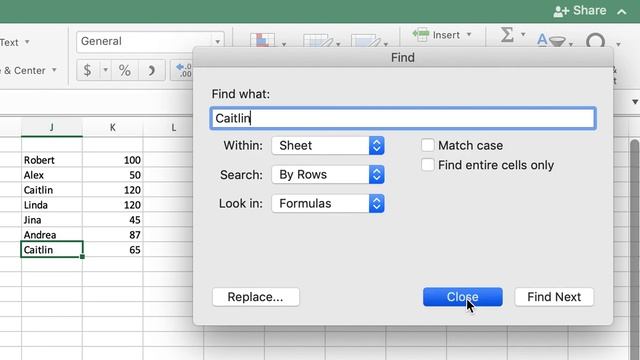Open Format as Table icon

click(x=318, y=40)
